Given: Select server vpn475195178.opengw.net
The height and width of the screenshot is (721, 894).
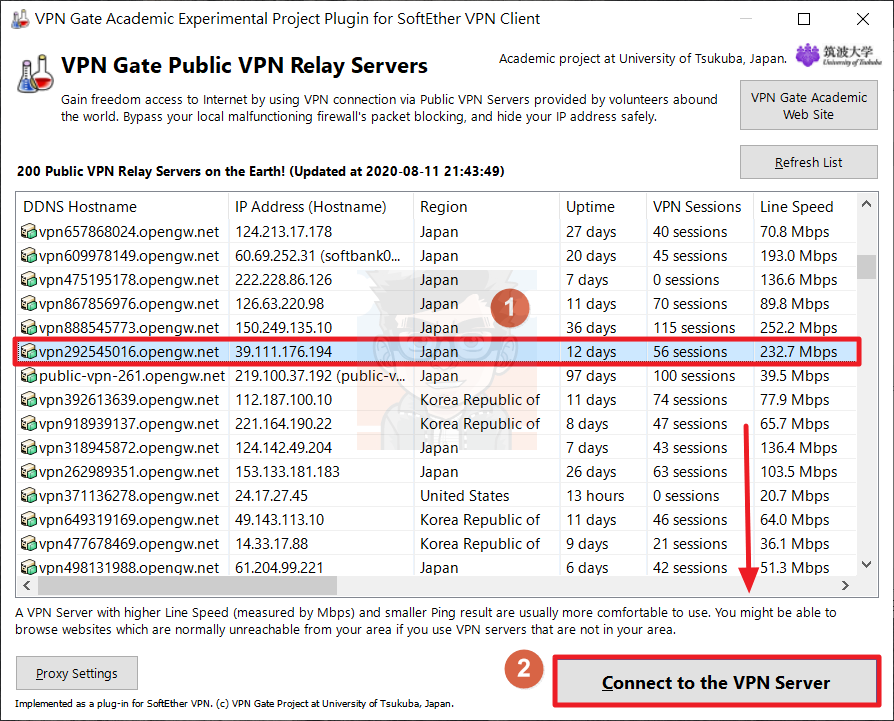Looking at the screenshot, I should tap(436, 280).
